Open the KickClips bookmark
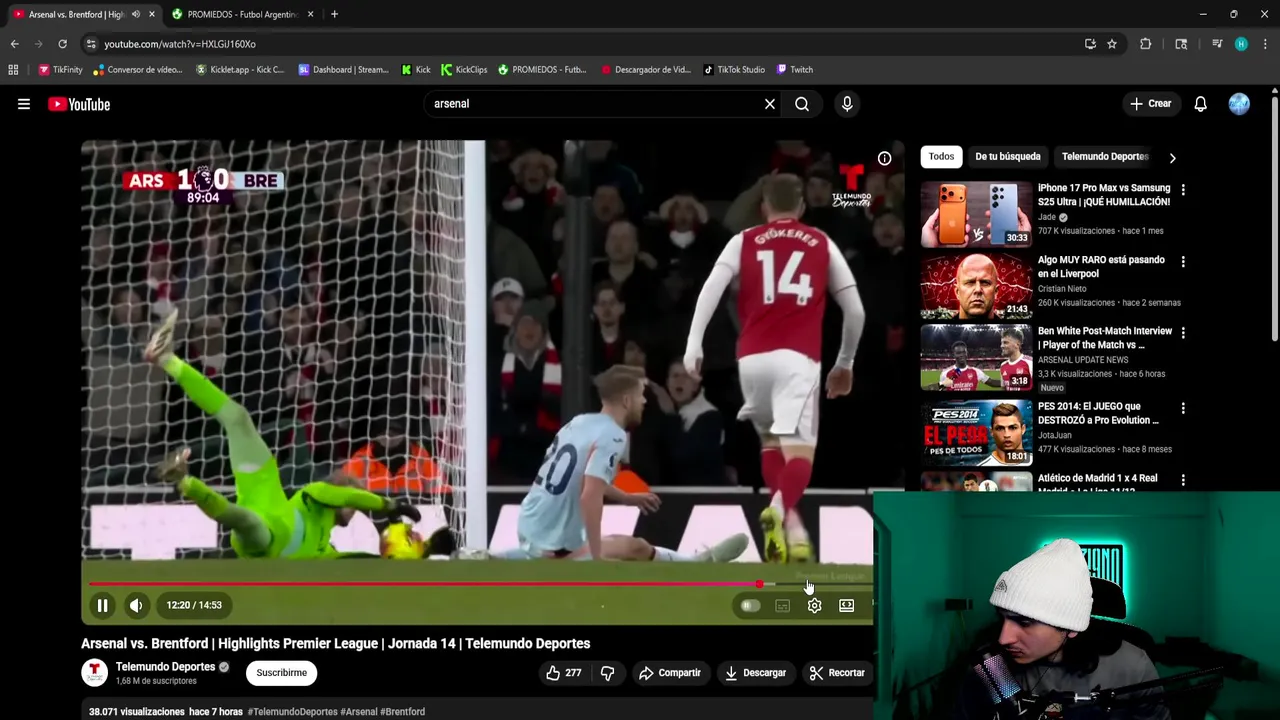 point(465,70)
